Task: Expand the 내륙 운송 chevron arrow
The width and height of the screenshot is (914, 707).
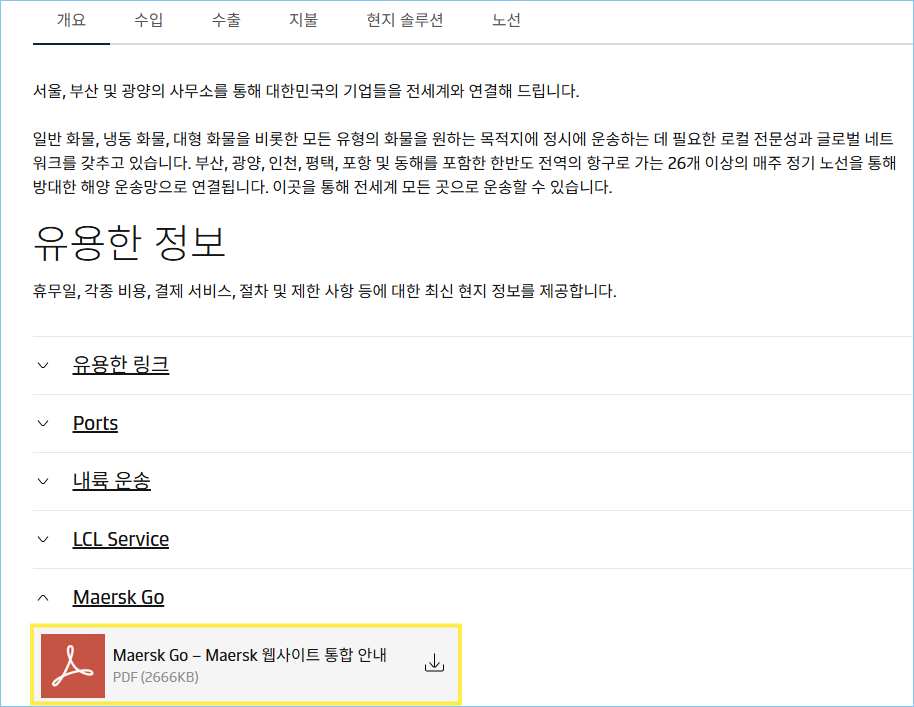Action: [43, 481]
